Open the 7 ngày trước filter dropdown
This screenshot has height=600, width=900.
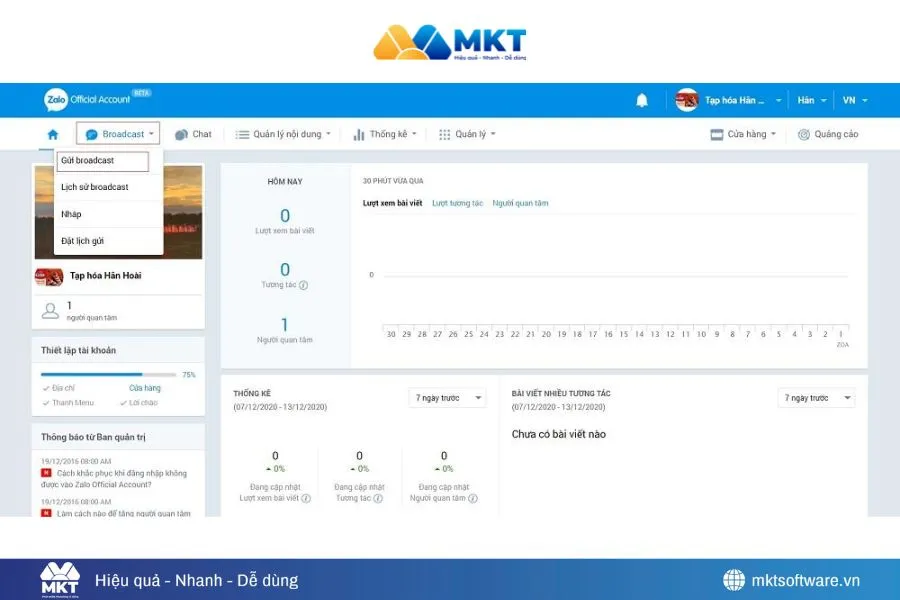pos(446,397)
